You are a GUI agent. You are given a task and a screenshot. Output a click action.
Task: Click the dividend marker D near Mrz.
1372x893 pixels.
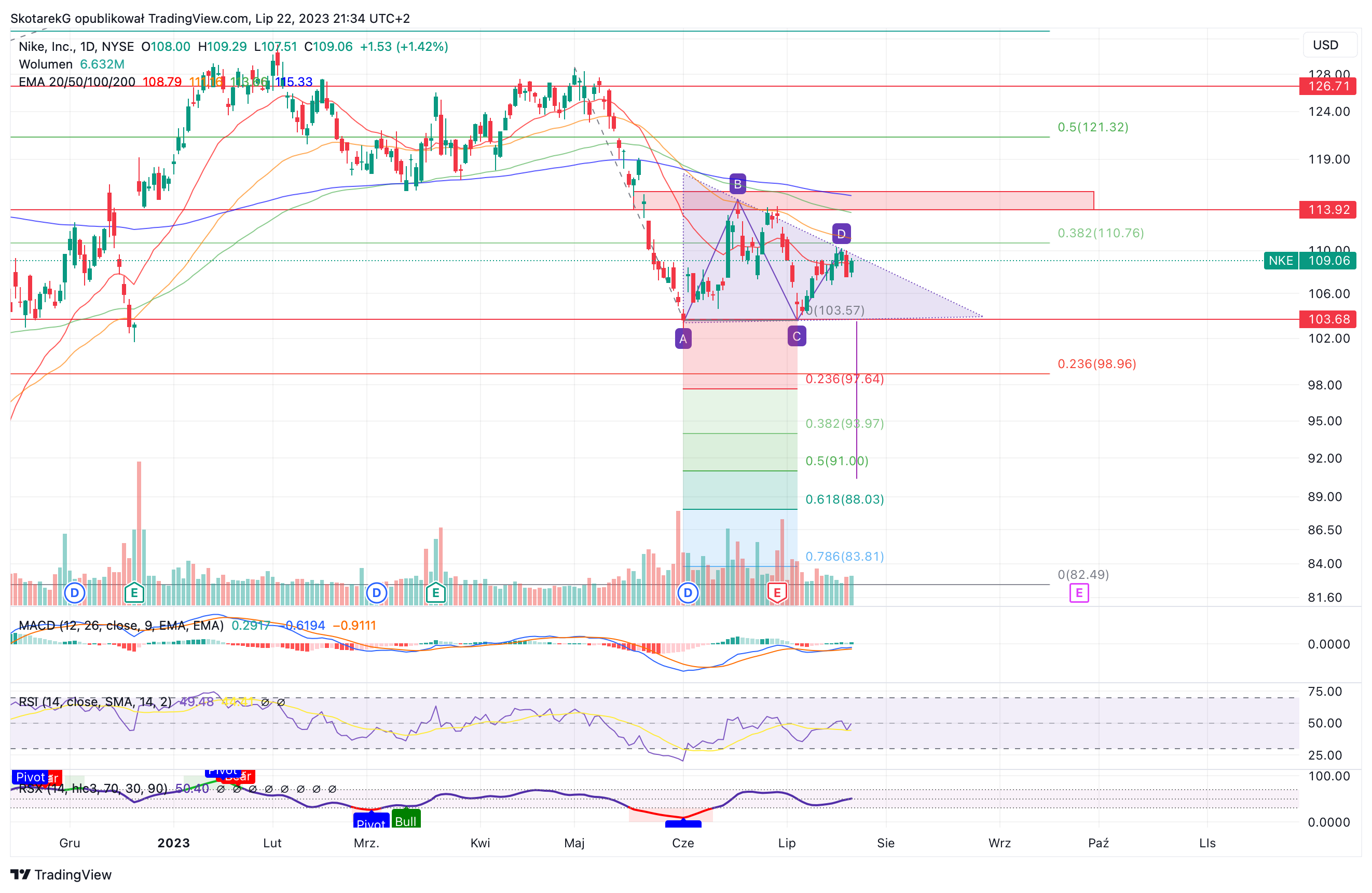(376, 592)
